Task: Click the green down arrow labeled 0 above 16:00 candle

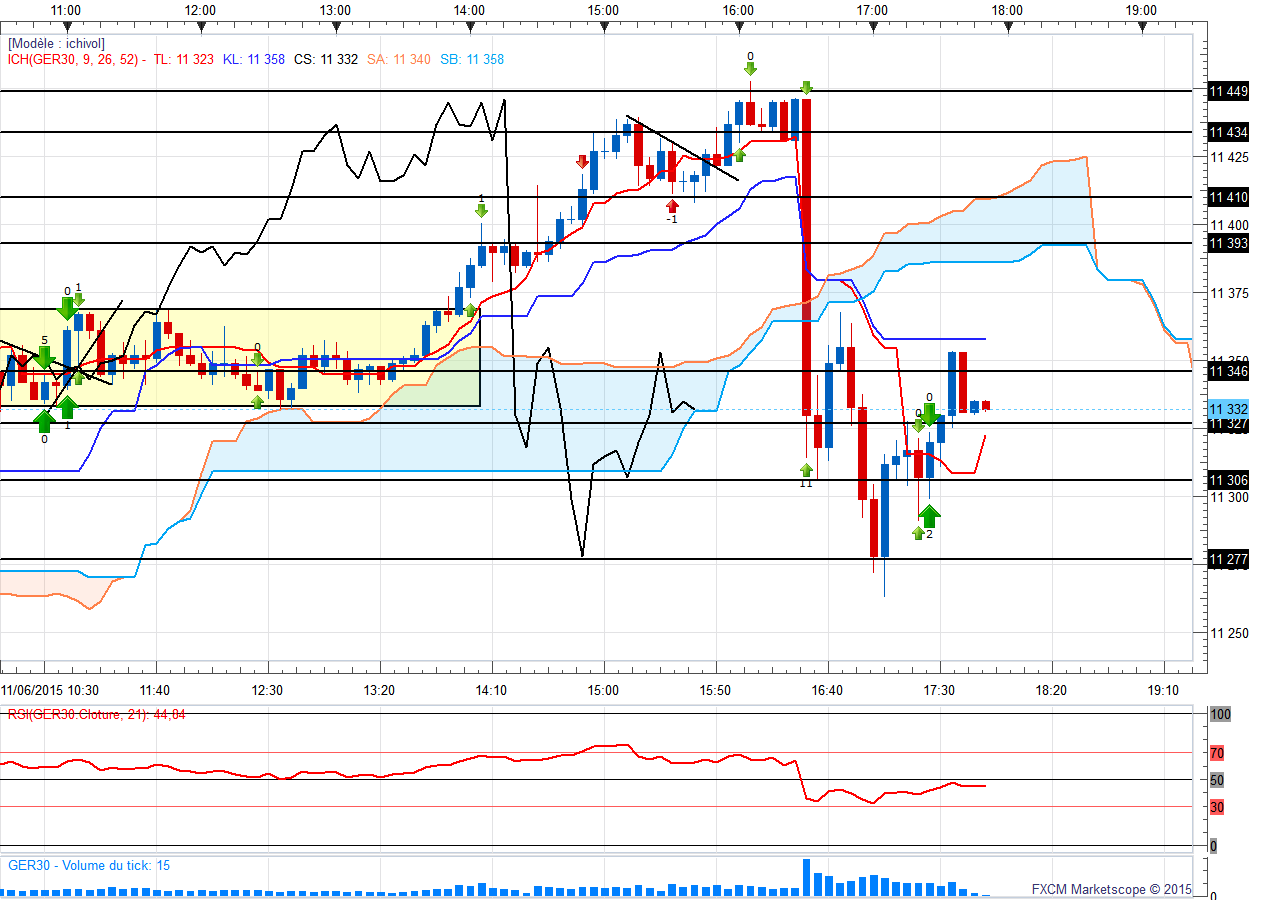Action: click(750, 68)
